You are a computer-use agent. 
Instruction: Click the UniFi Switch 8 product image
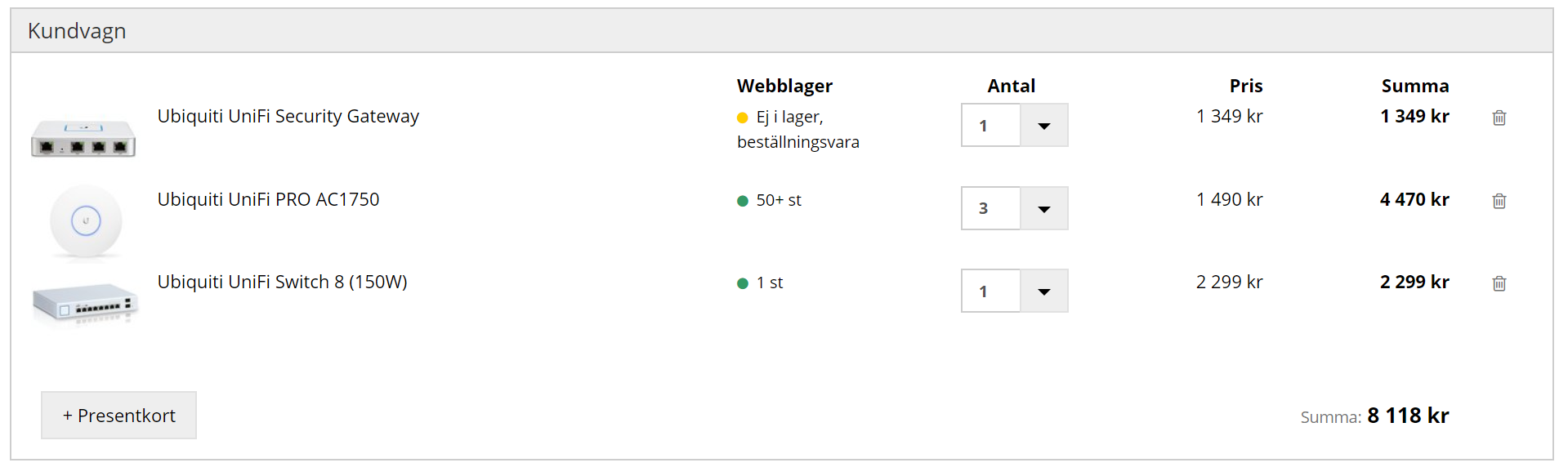(85, 303)
